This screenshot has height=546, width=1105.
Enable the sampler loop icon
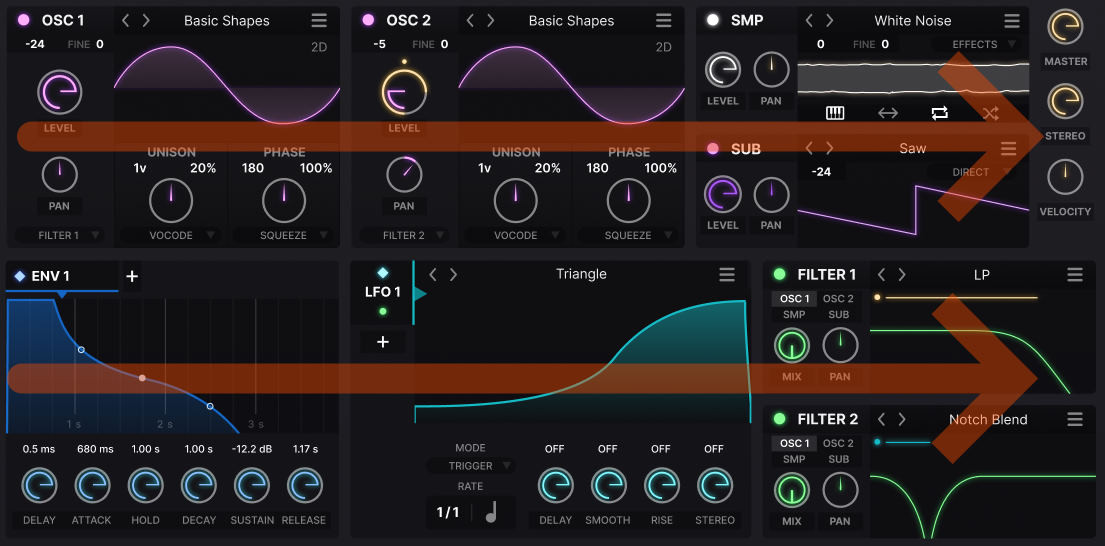click(x=939, y=113)
